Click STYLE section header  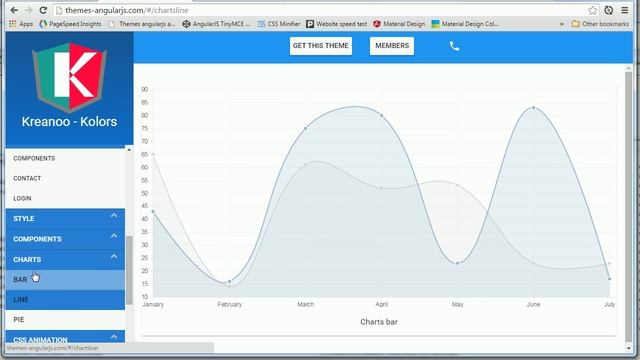[65, 219]
